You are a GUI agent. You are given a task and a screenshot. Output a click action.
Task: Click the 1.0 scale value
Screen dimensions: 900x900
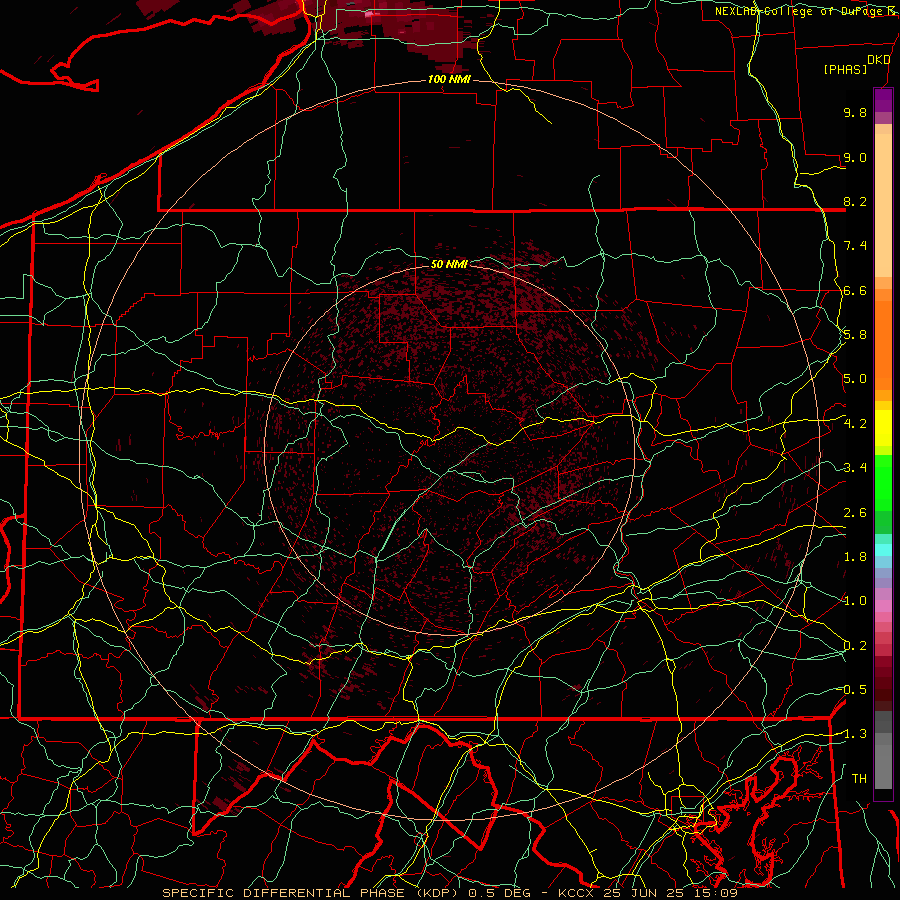point(855,601)
